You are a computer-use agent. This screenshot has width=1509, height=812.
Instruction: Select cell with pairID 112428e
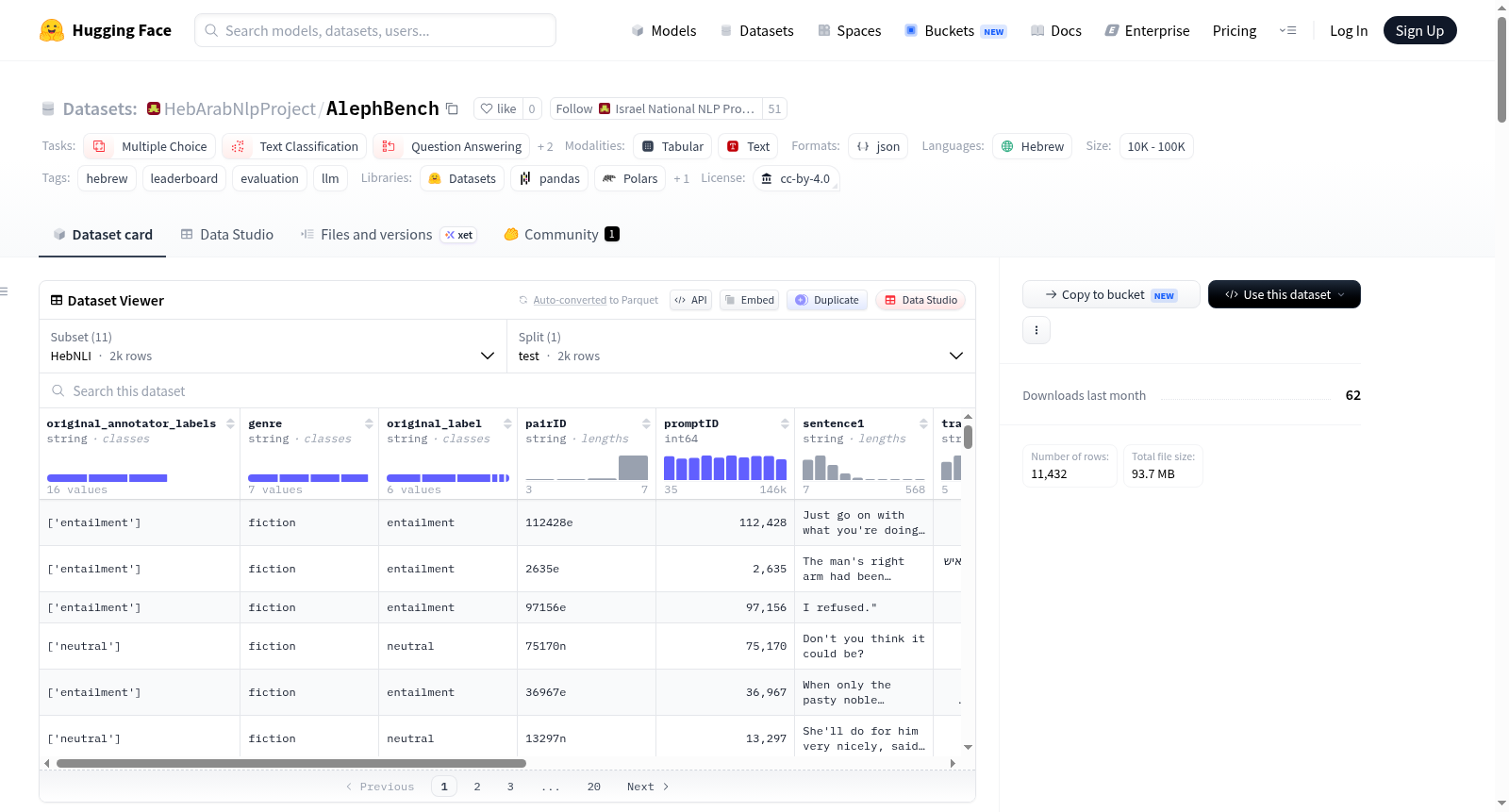point(587,522)
